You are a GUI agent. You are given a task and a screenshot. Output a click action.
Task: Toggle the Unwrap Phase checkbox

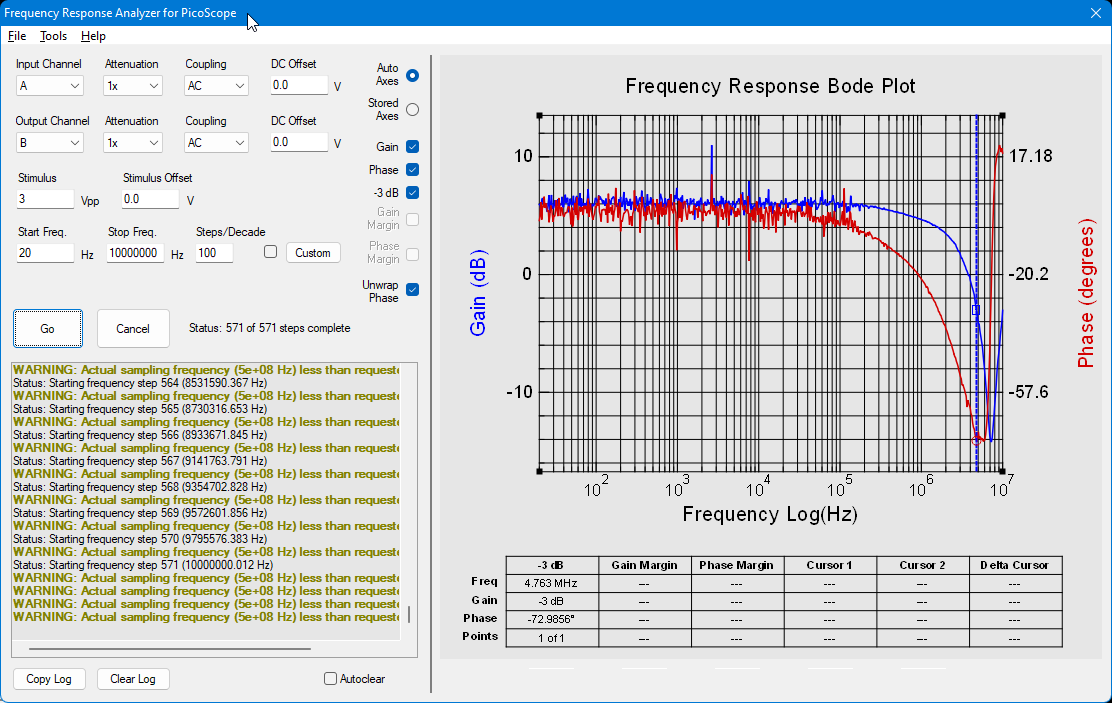(412, 289)
